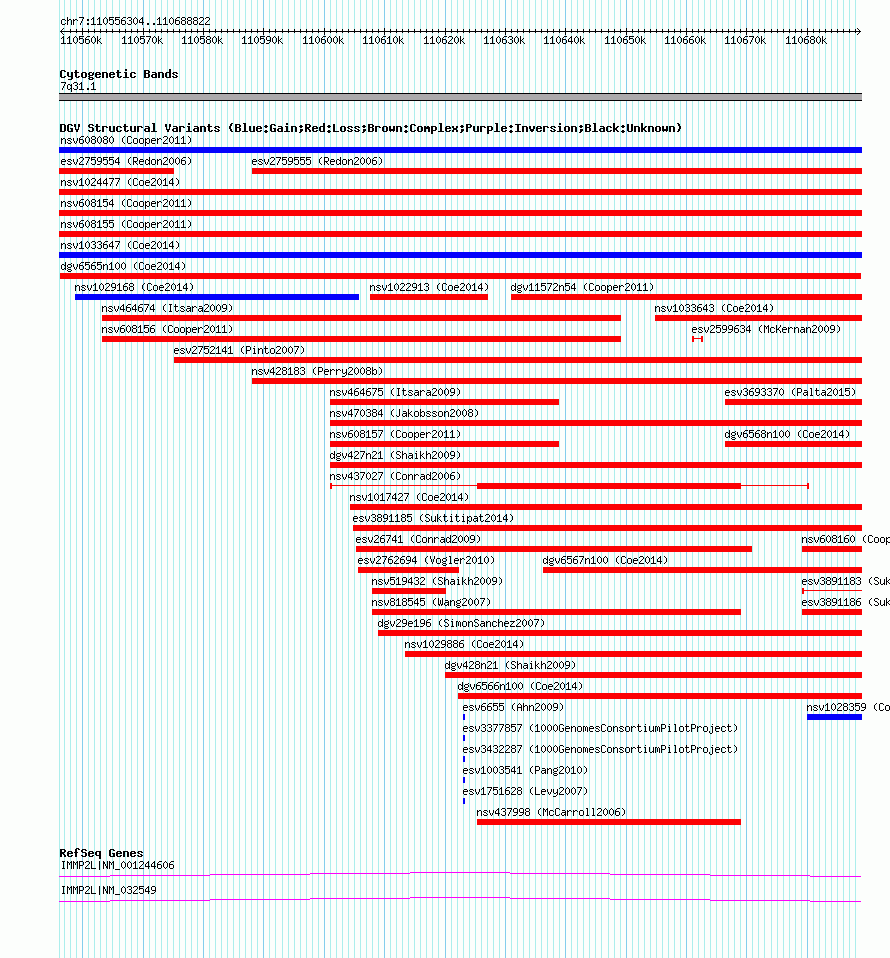
Task: Select nsv470384 (Jakobsson2008) label
Action: tap(404, 413)
